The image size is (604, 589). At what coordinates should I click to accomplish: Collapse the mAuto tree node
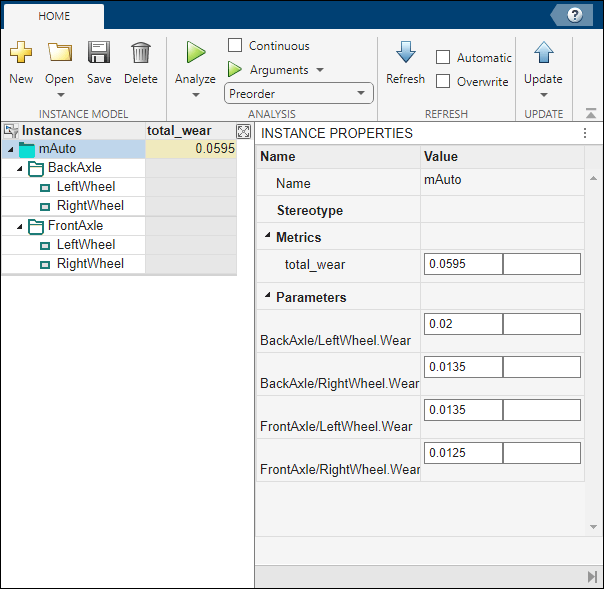click(x=11, y=149)
